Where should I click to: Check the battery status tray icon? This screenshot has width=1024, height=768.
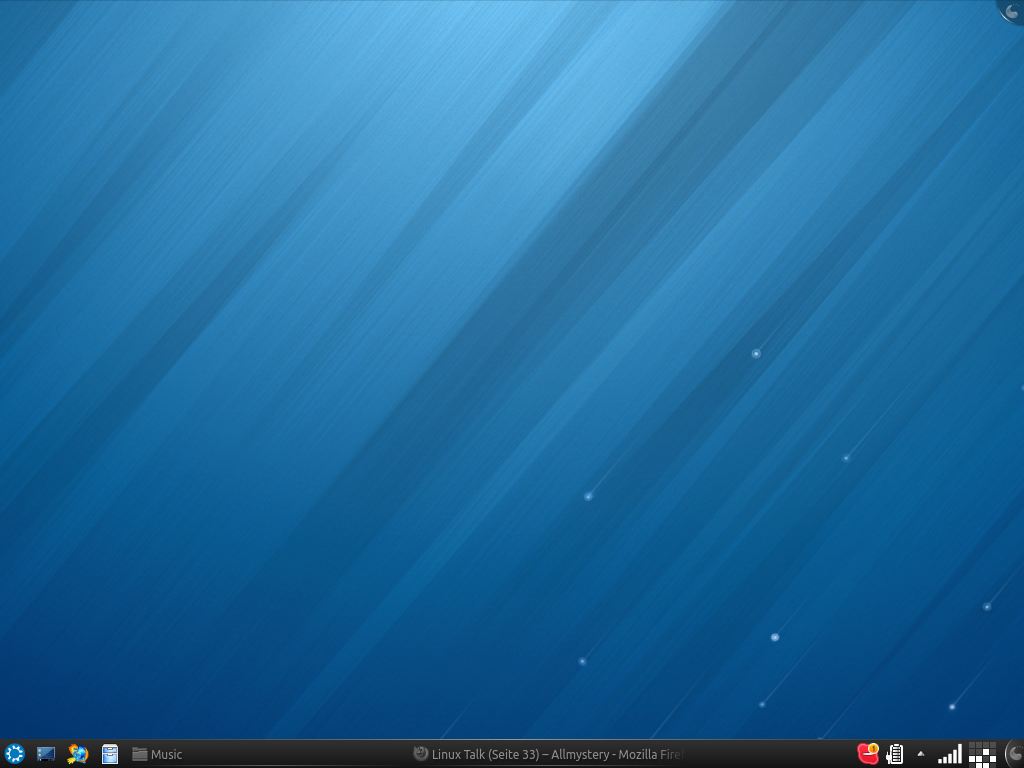(x=895, y=754)
